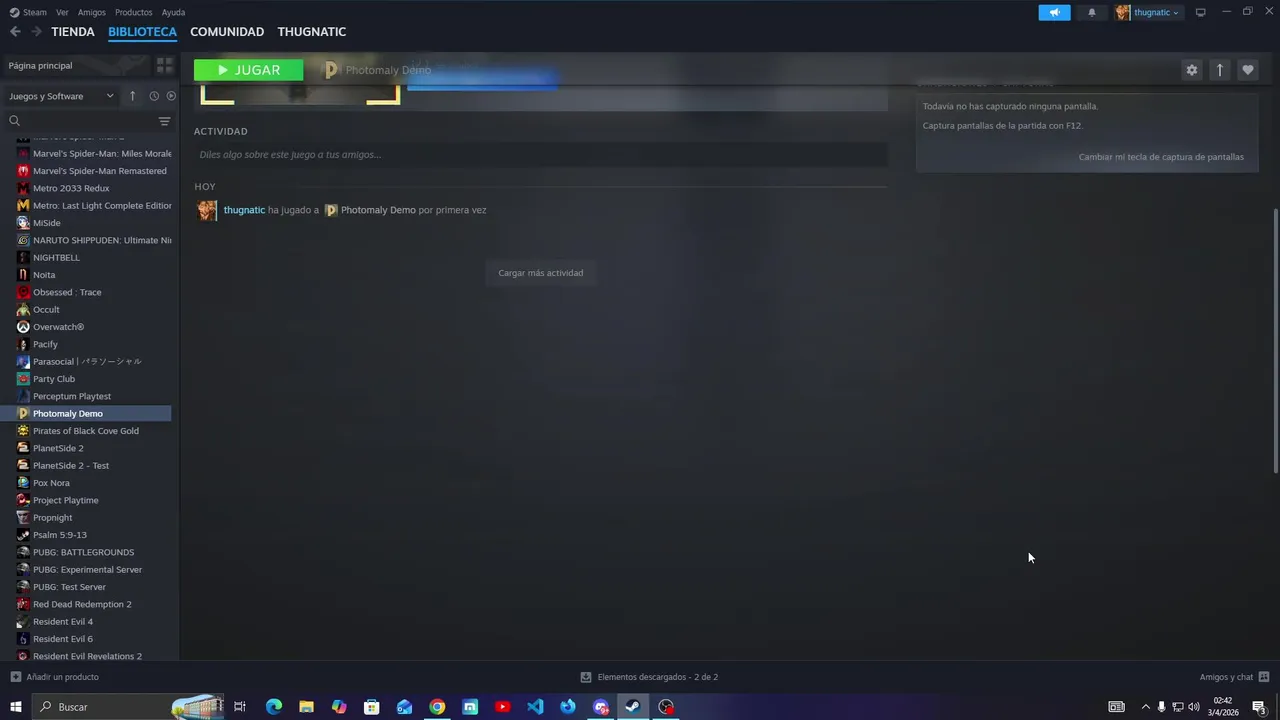
Task: Open the TIENDA tab
Action: 73,32
